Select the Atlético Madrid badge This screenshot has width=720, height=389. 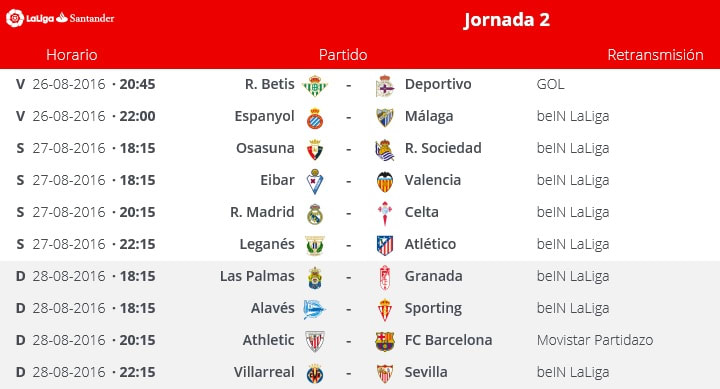pyautogui.click(x=385, y=246)
